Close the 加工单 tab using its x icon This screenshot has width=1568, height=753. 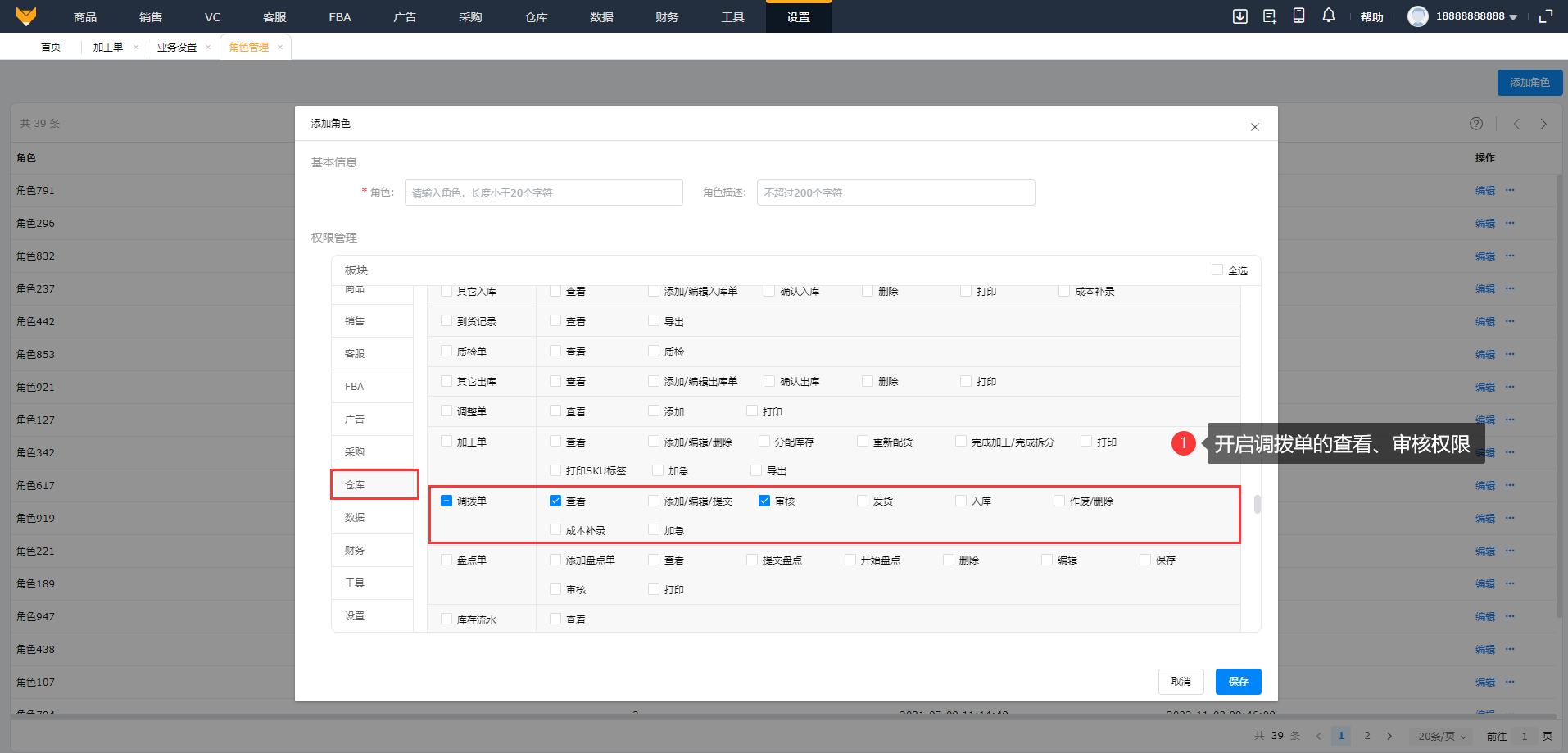coord(136,48)
